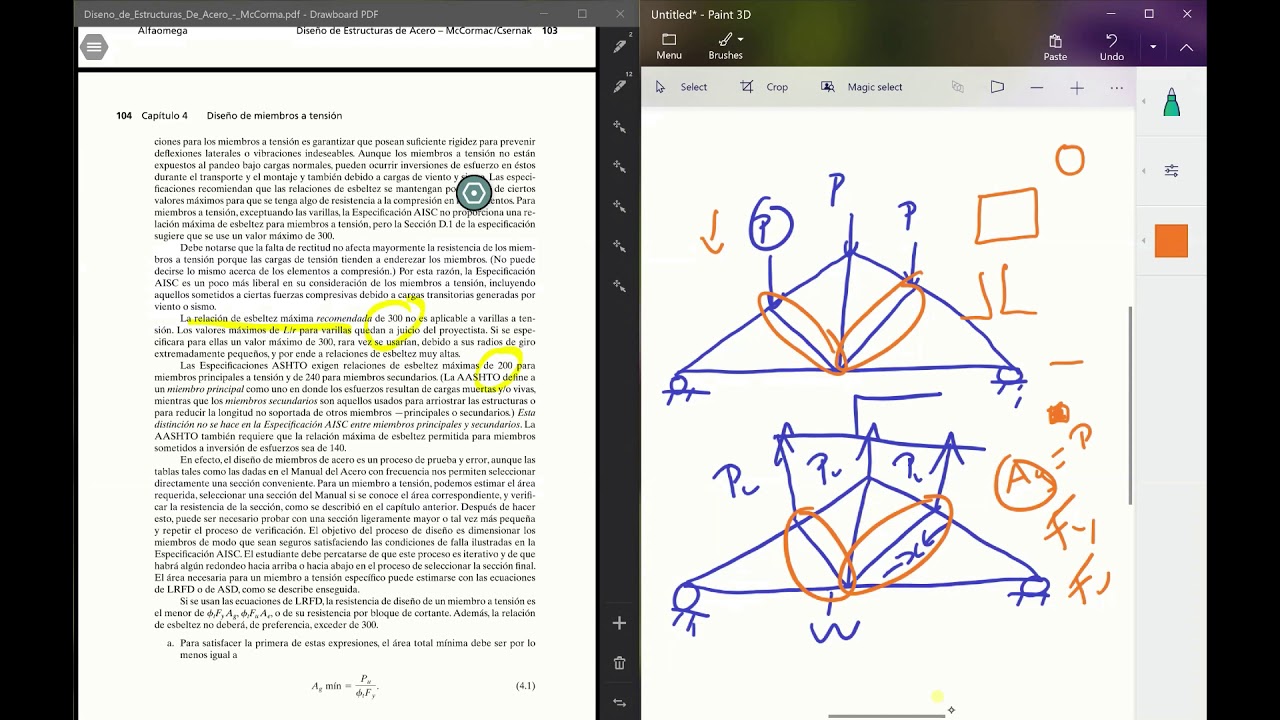The image size is (1280, 720).
Task: Select the green marker brush
Action: pyautogui.click(x=1172, y=102)
